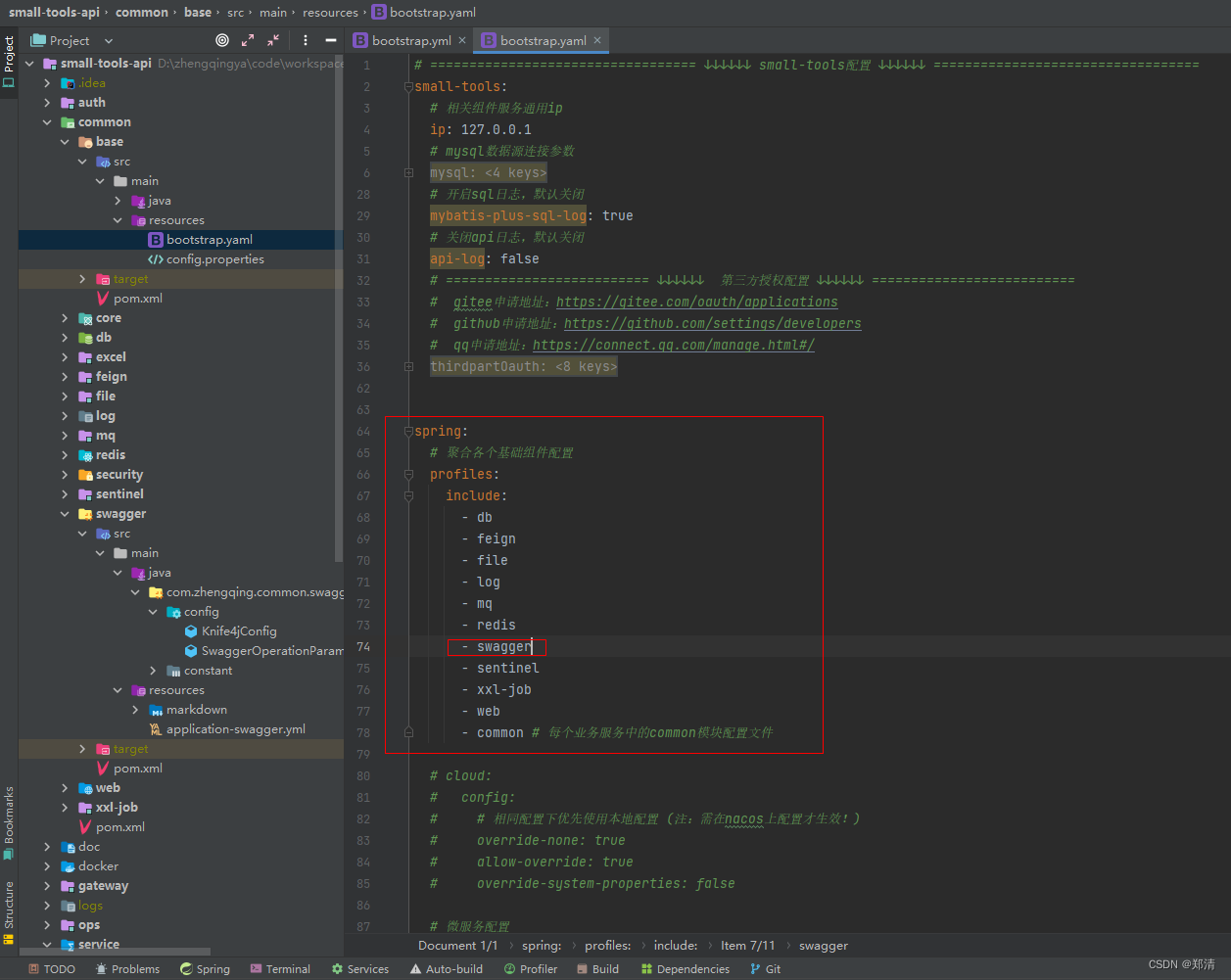Screen dimensions: 1231x980
Task: Collapse all in Project panel
Action: (273, 40)
